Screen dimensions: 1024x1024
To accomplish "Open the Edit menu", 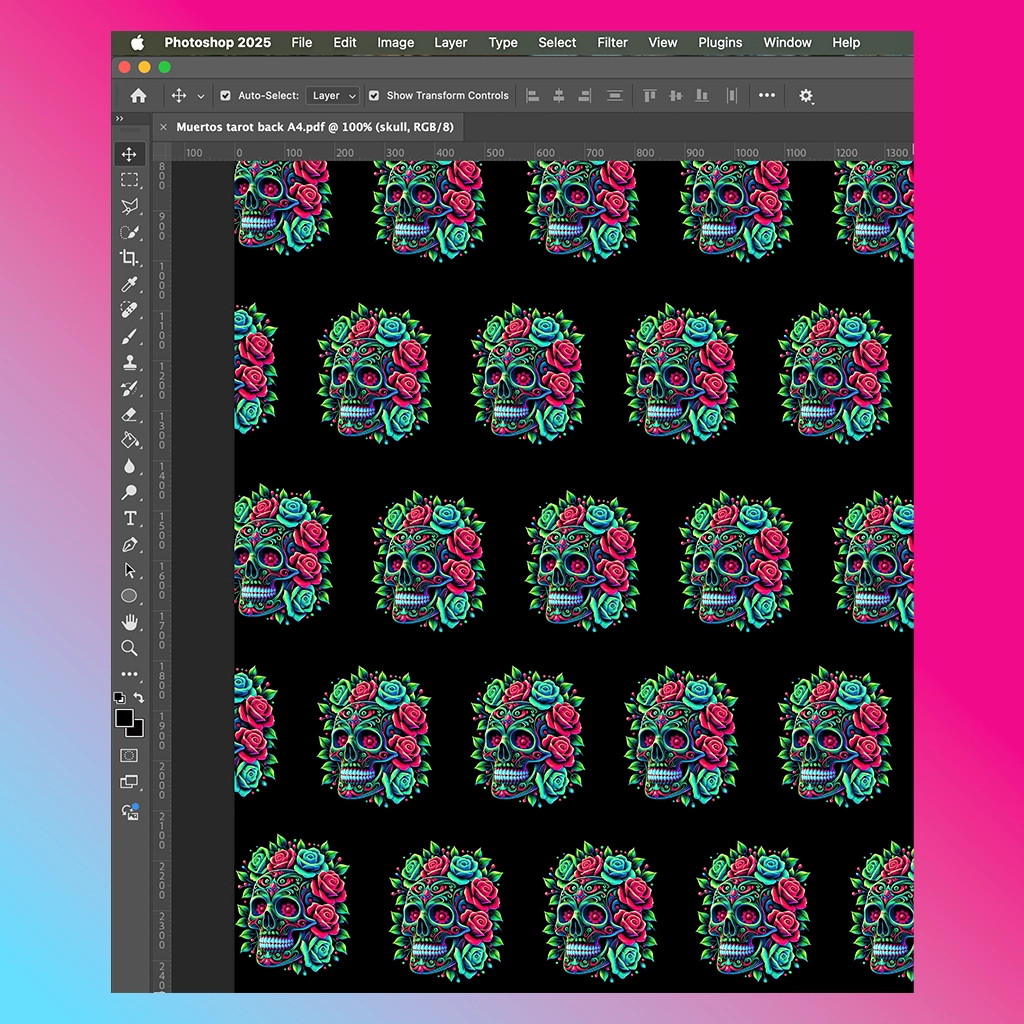I will 345,42.
